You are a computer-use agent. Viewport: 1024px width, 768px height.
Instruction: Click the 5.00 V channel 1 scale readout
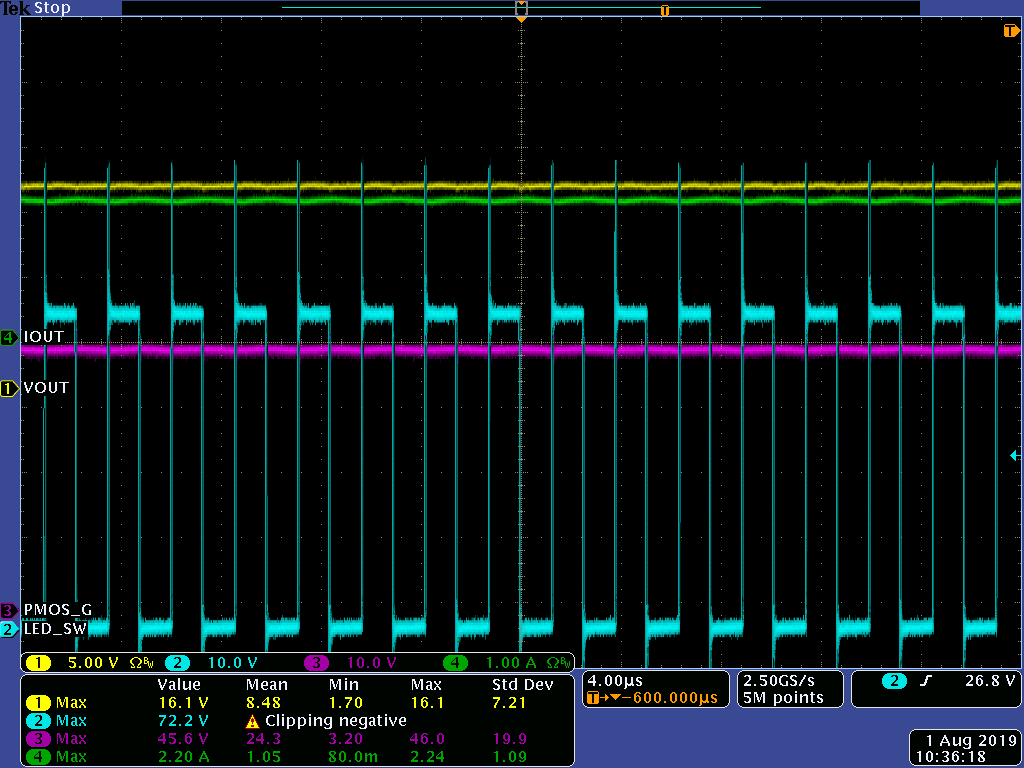(x=93, y=663)
